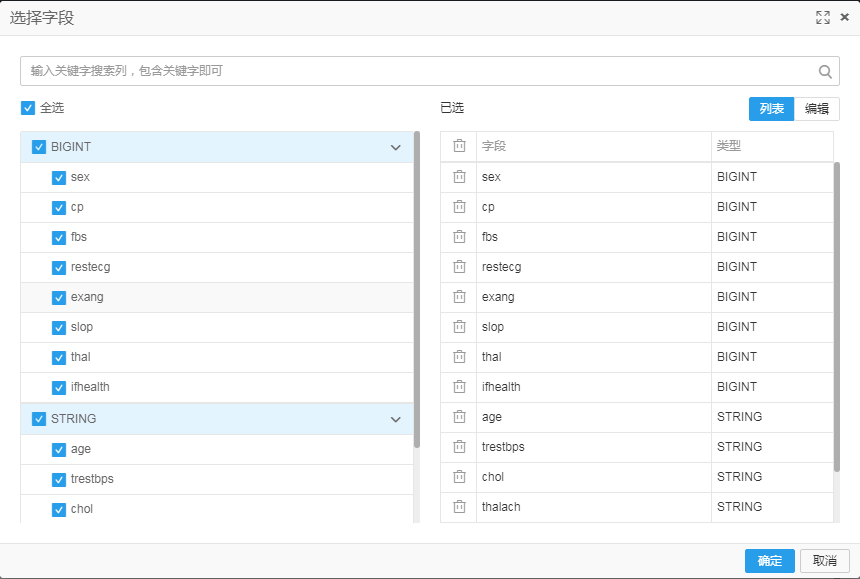Clear all selected fields with header trash icon
This screenshot has width=860, height=579.
click(x=460, y=146)
